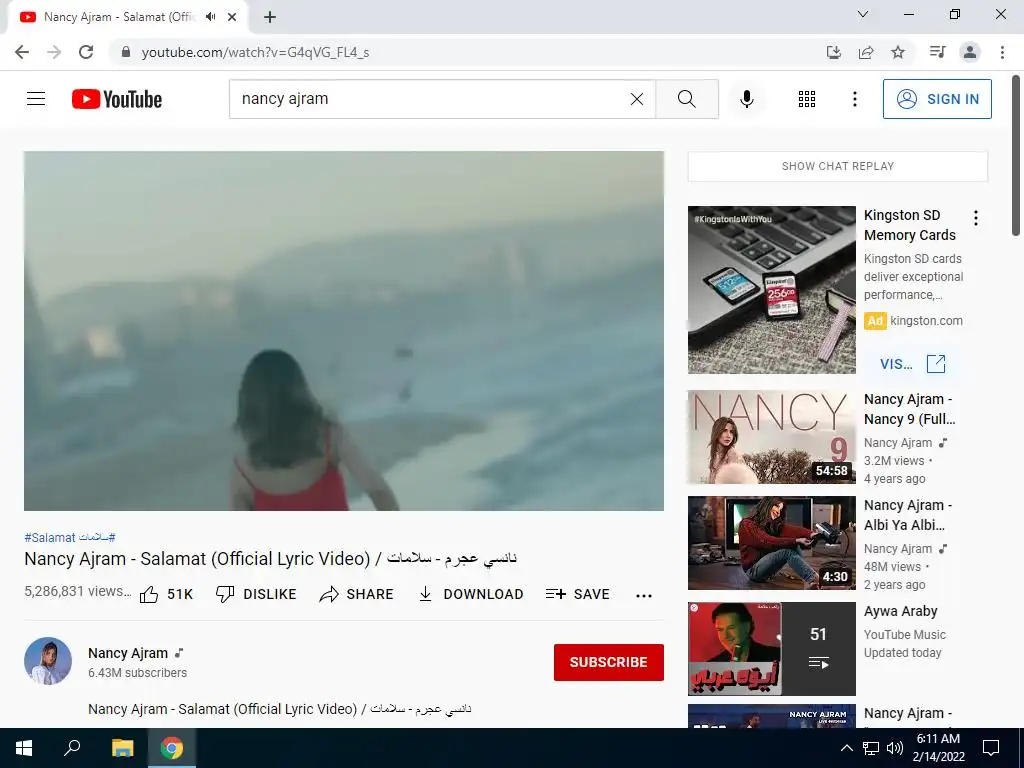Open Nancy Ajram - Albi Ya Albi video title
1024x768 pixels.
coord(908,515)
